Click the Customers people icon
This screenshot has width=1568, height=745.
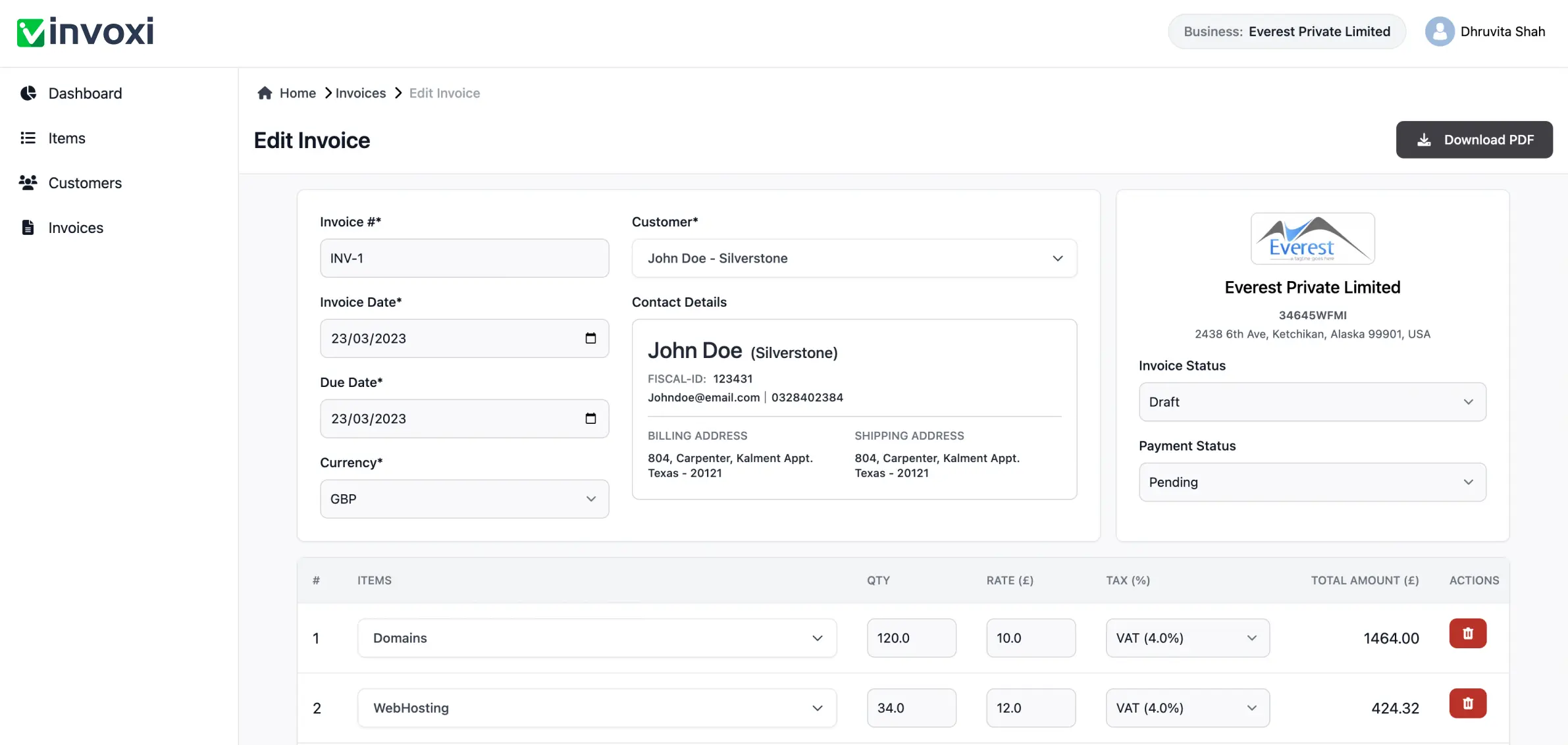click(x=28, y=182)
